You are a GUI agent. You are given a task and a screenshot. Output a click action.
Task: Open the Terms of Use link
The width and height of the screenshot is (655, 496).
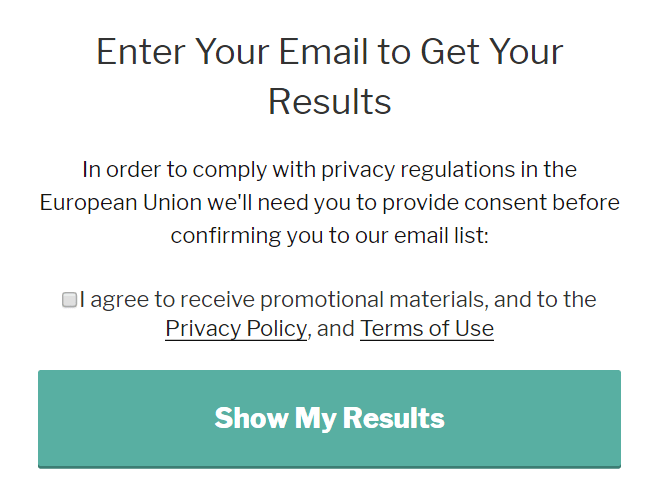point(427,329)
